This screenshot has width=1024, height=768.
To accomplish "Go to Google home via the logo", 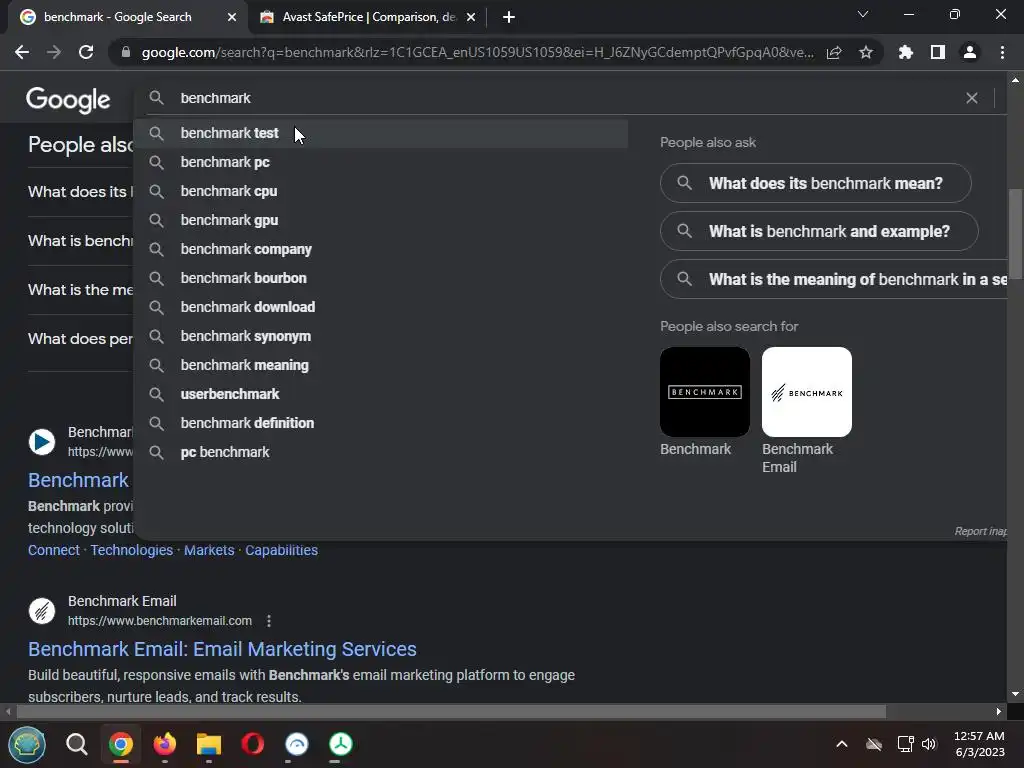I will pos(69,100).
